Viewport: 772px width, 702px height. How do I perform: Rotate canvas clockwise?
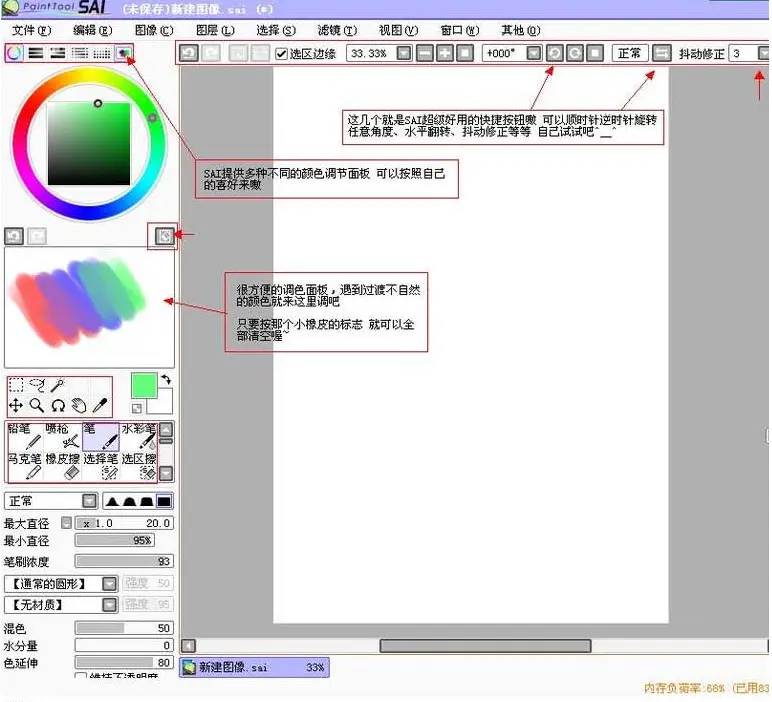575,53
